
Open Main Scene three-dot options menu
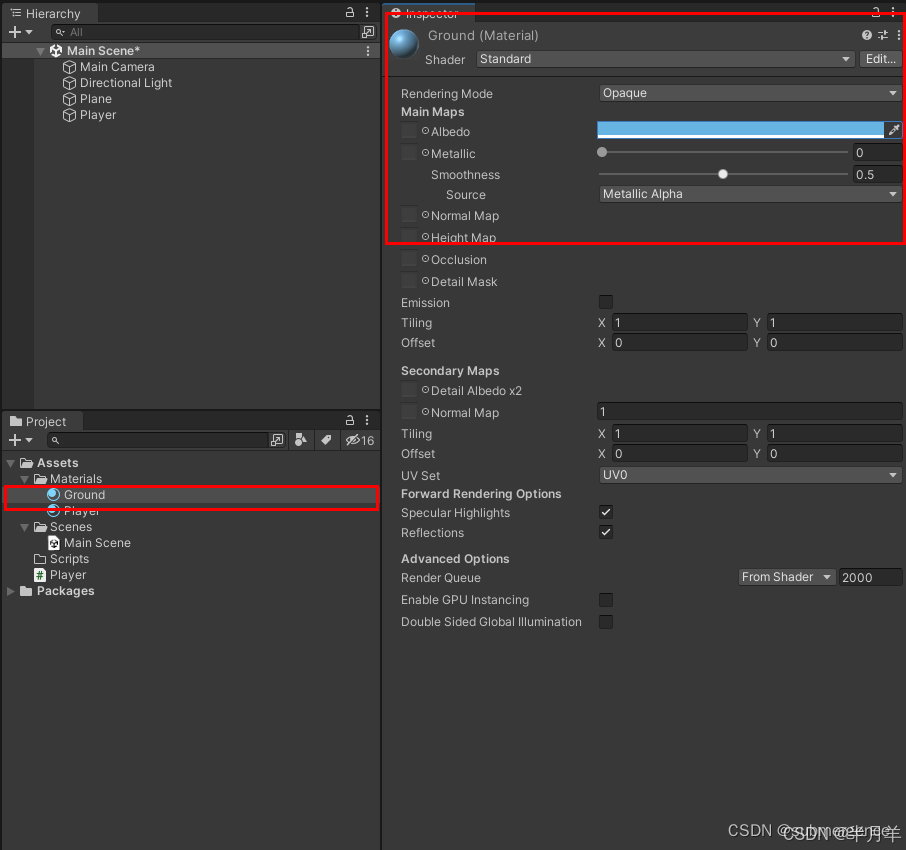[367, 51]
